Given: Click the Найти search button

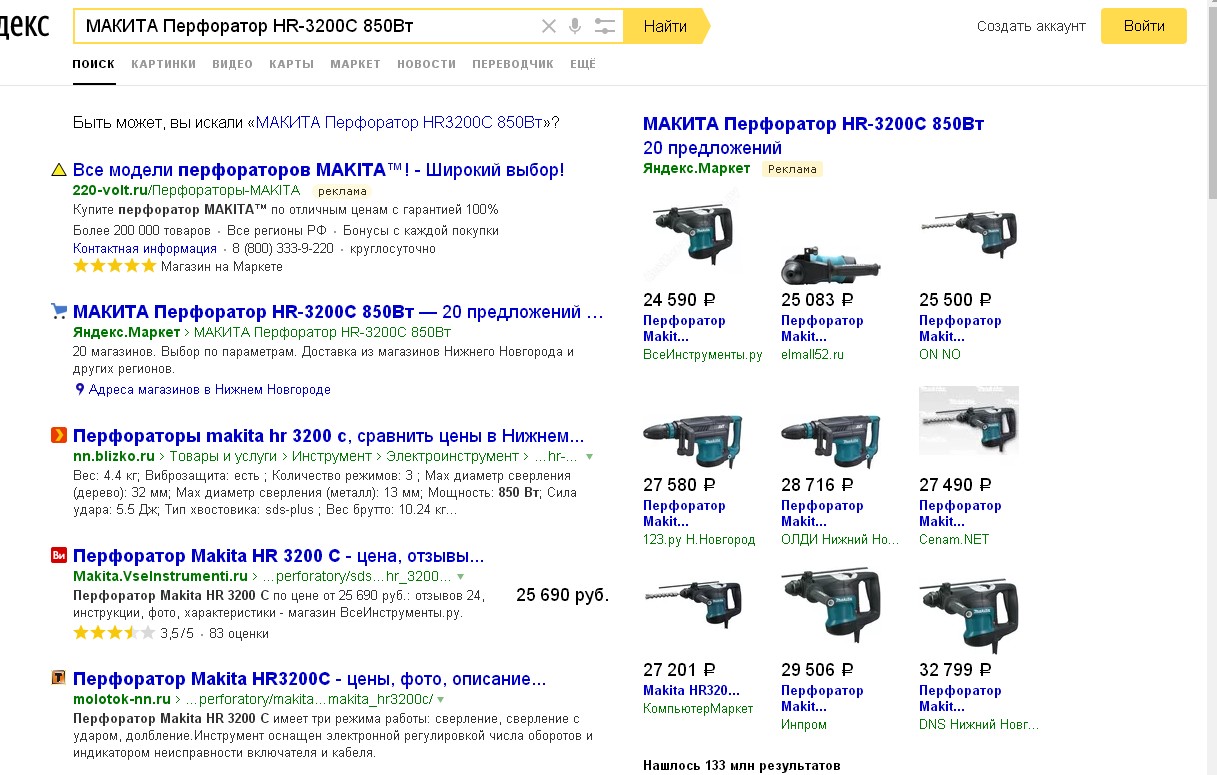Looking at the screenshot, I should tap(665, 26).
